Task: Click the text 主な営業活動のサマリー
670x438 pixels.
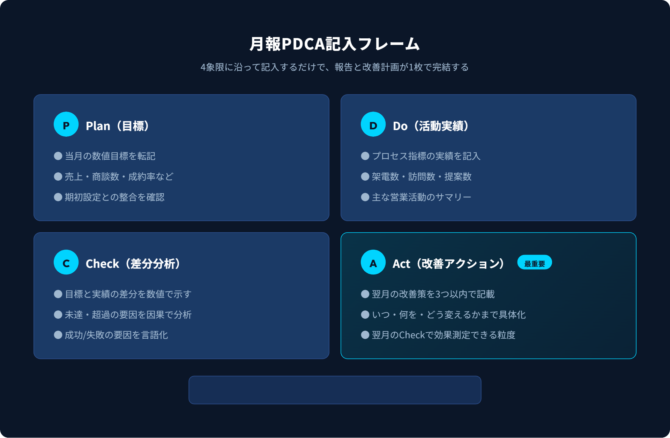Action: [x=421, y=196]
